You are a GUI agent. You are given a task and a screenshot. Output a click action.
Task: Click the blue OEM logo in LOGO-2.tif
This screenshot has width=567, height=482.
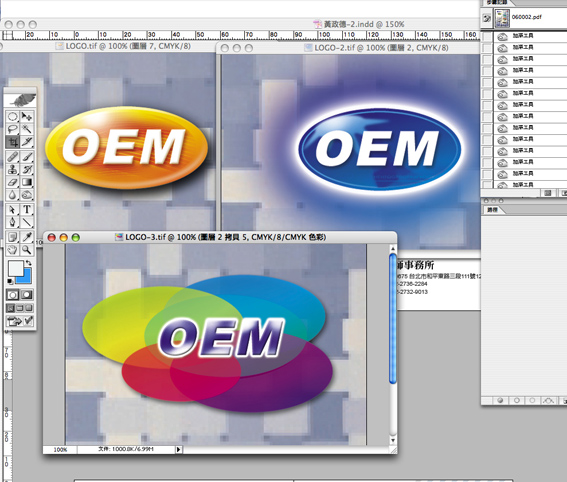[379, 149]
